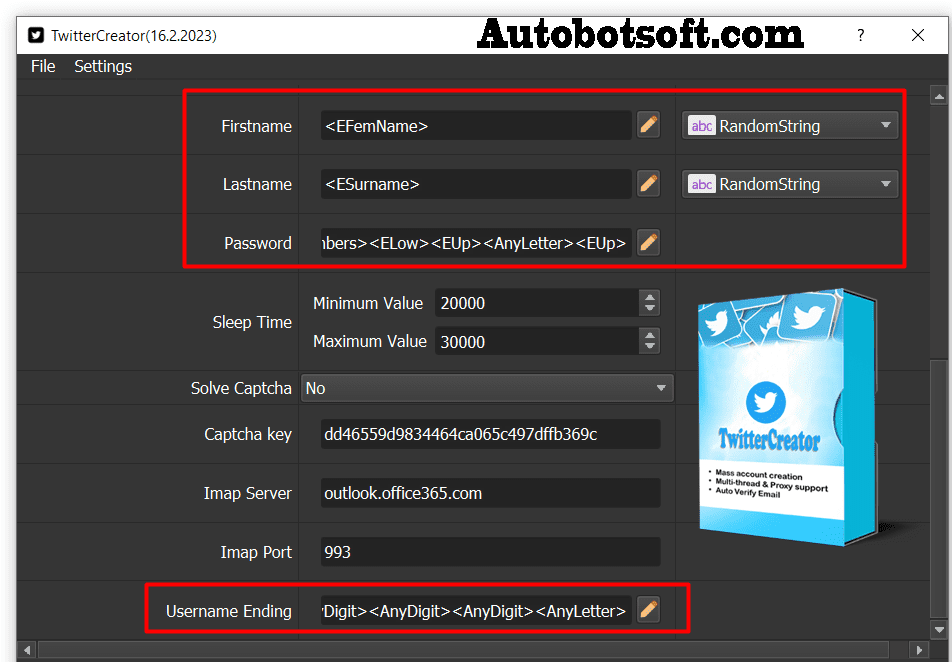The width and height of the screenshot is (952, 662).
Task: Open the Settings menu
Action: [103, 66]
